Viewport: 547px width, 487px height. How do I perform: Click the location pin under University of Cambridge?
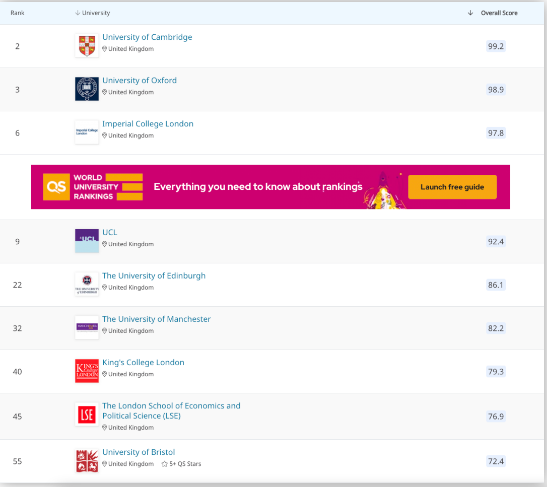[x=104, y=49]
